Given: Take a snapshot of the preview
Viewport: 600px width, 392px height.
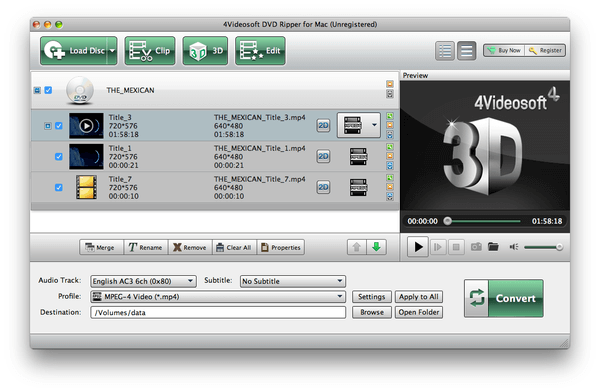Looking at the screenshot, I should (x=476, y=247).
